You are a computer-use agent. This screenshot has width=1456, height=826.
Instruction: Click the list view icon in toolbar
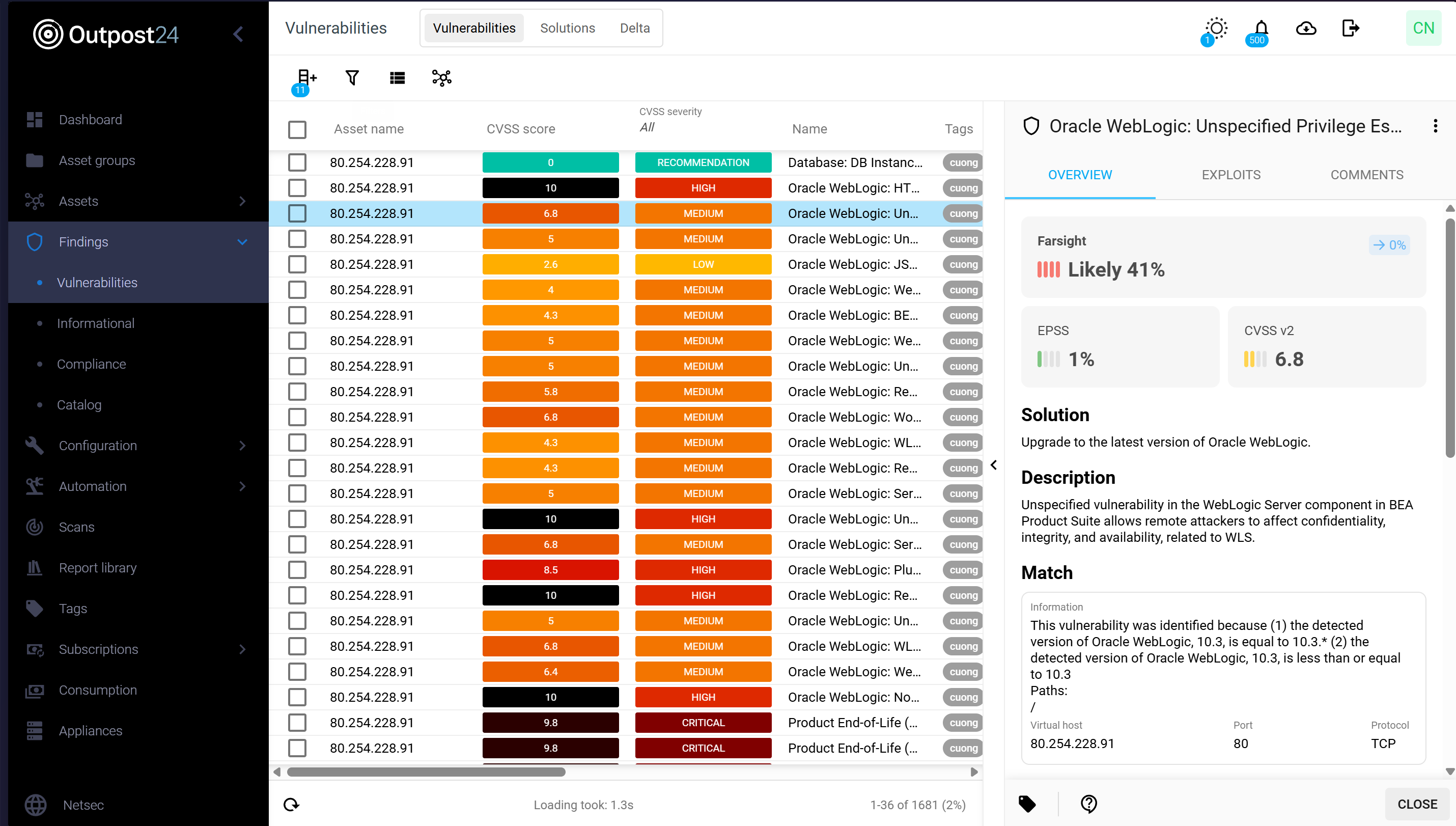(x=397, y=78)
